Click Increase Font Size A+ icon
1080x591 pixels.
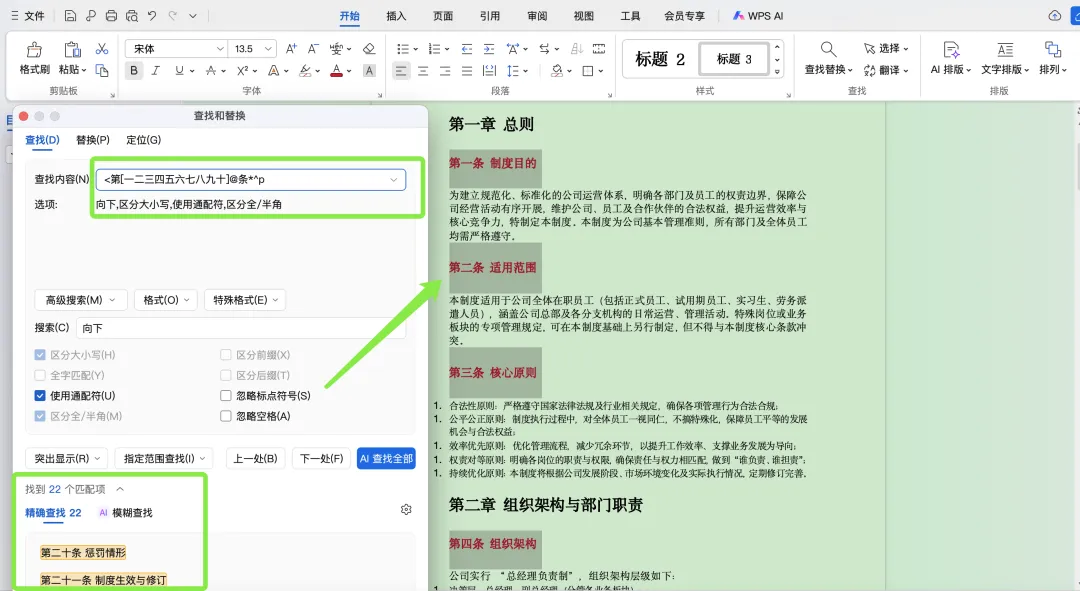291,48
